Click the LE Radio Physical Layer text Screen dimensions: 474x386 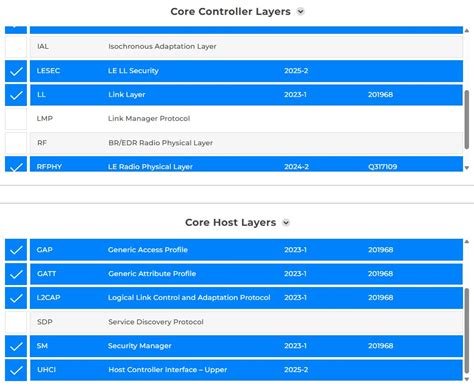coord(150,167)
